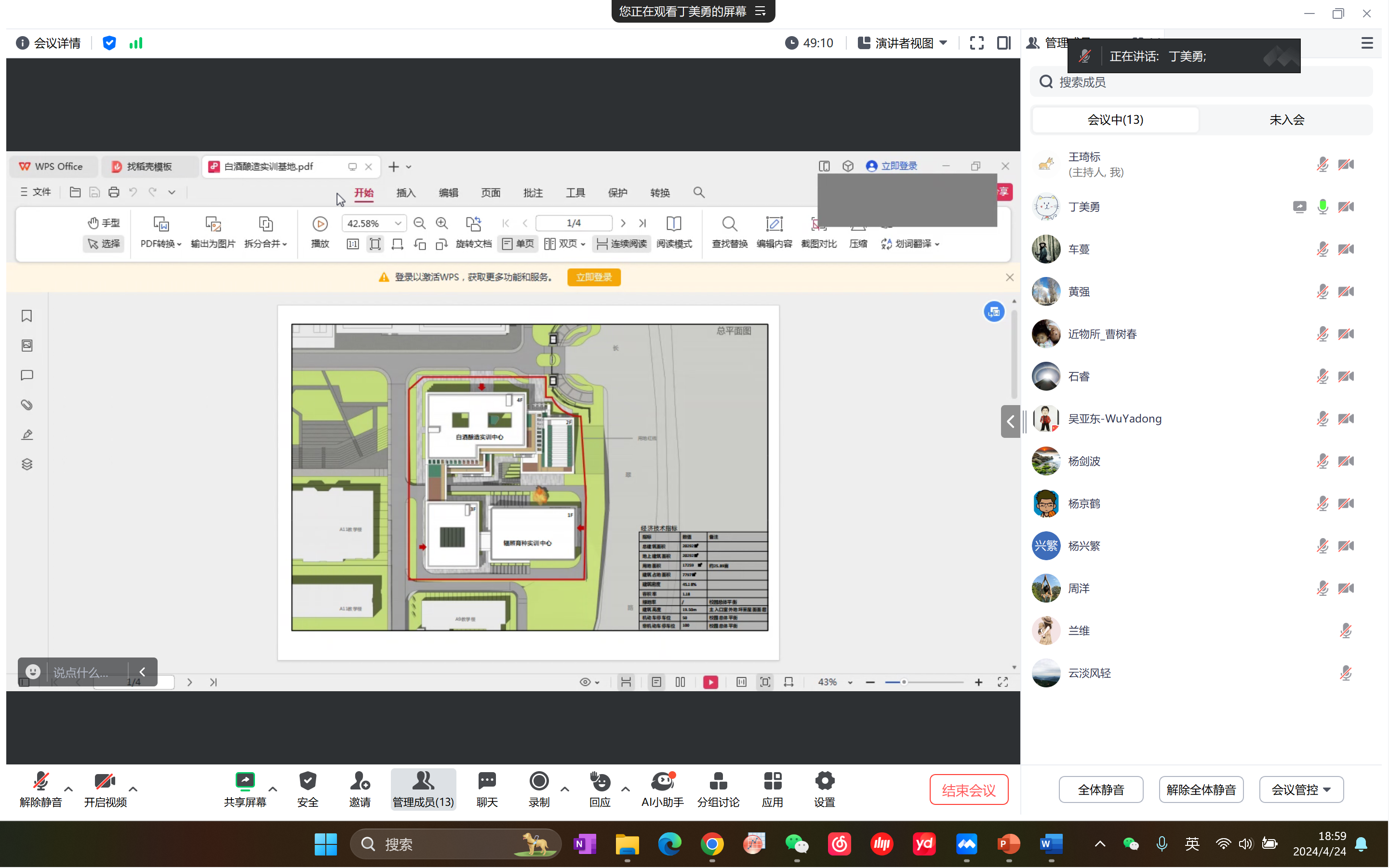Image resolution: width=1389 pixels, height=868 pixels.
Task: Open the Security shield icon in meeting toolbar
Action: (x=307, y=782)
